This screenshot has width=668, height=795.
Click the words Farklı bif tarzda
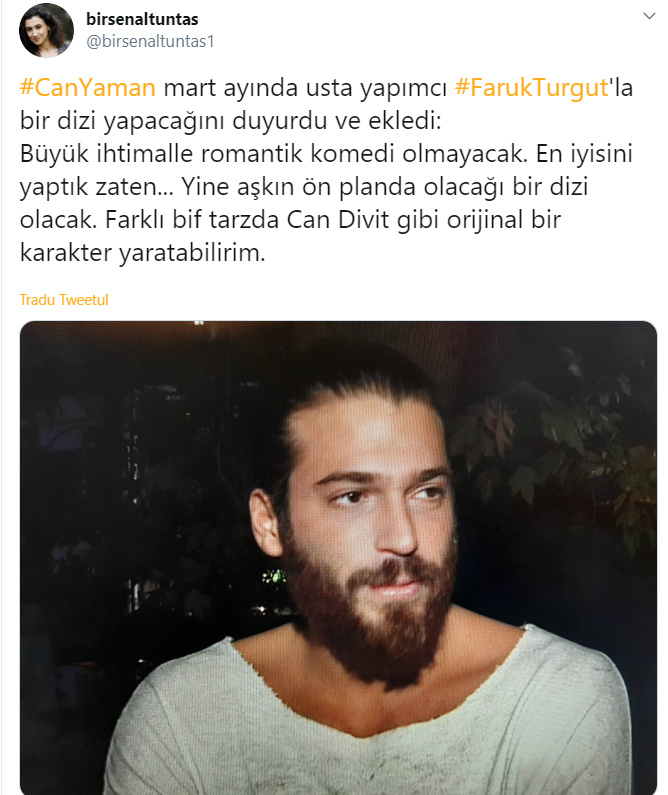pyautogui.click(x=192, y=220)
